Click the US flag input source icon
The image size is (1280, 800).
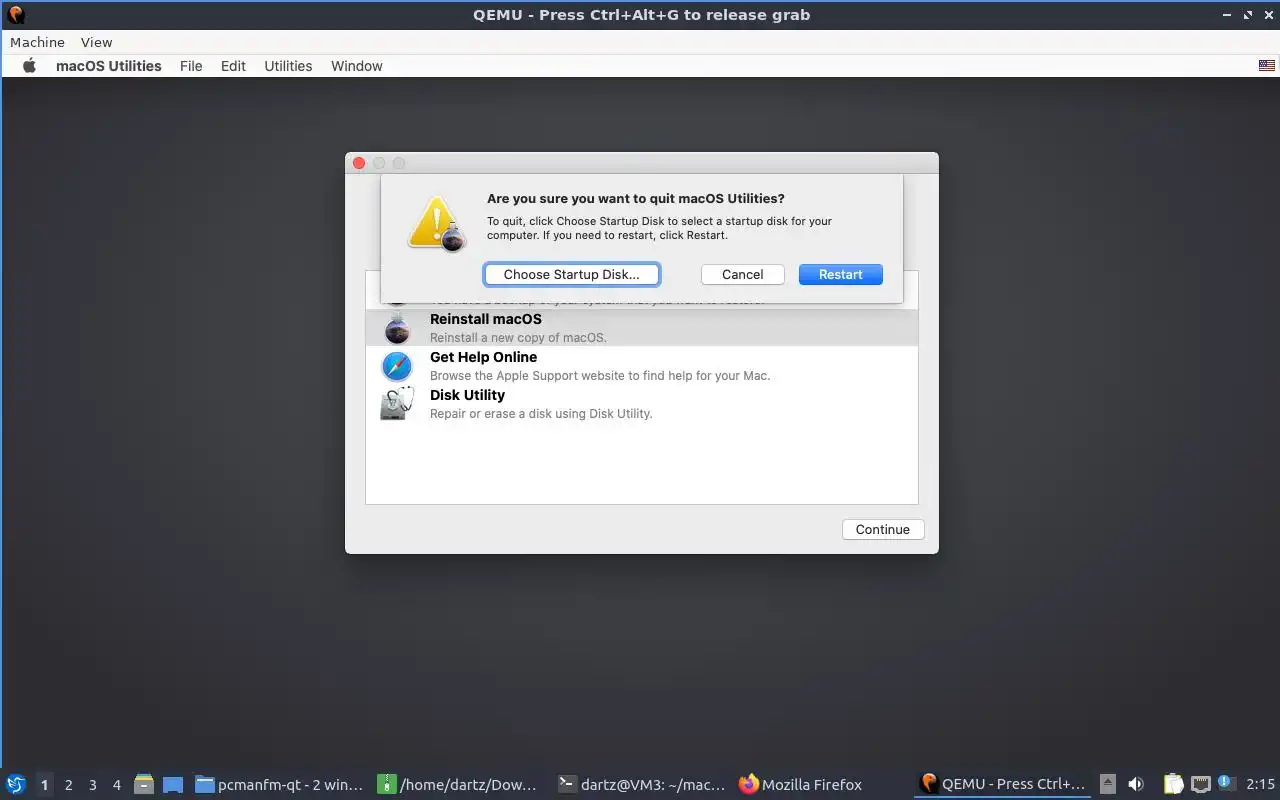point(1267,66)
